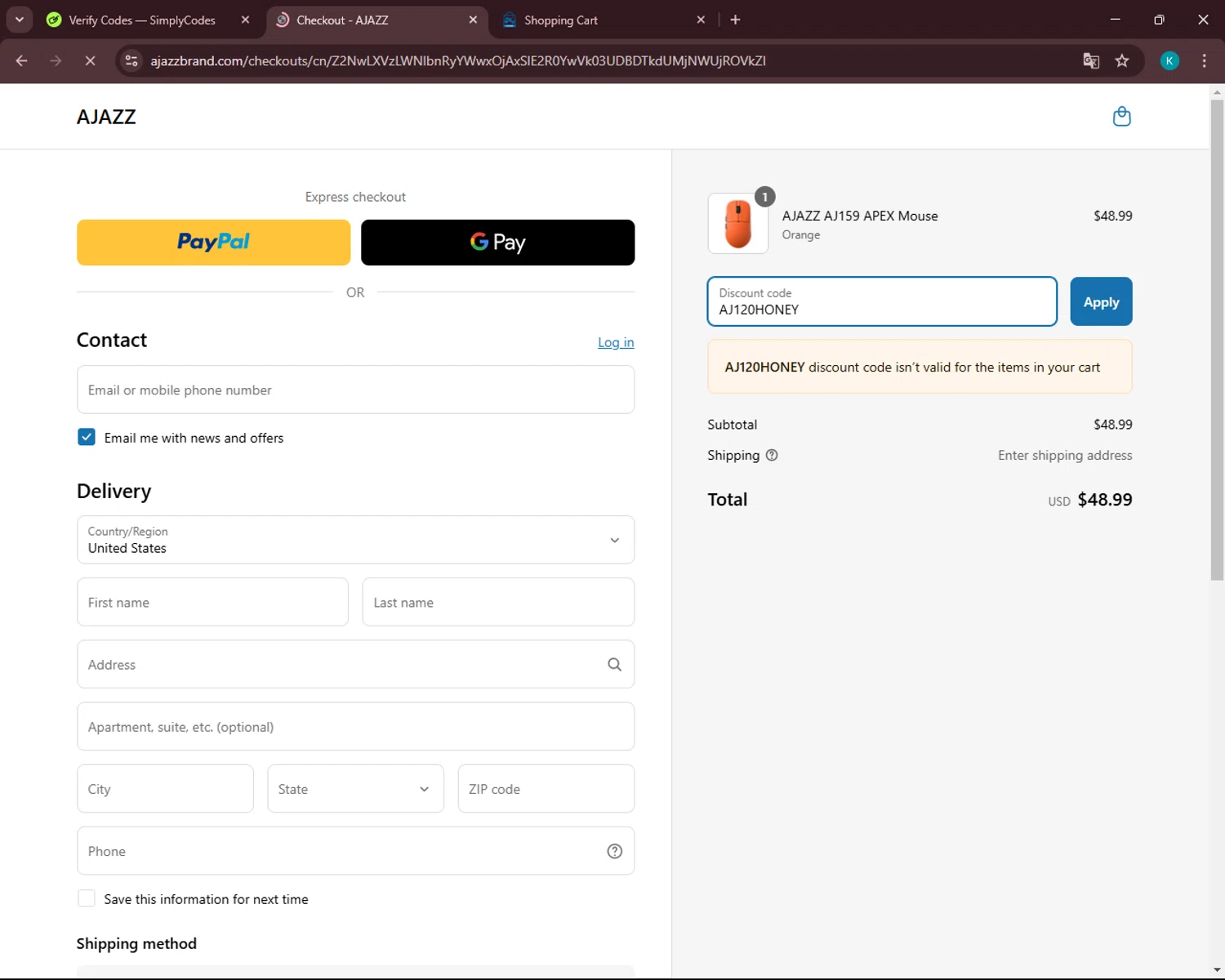Uncheck Email me with news and offers

coord(87,437)
